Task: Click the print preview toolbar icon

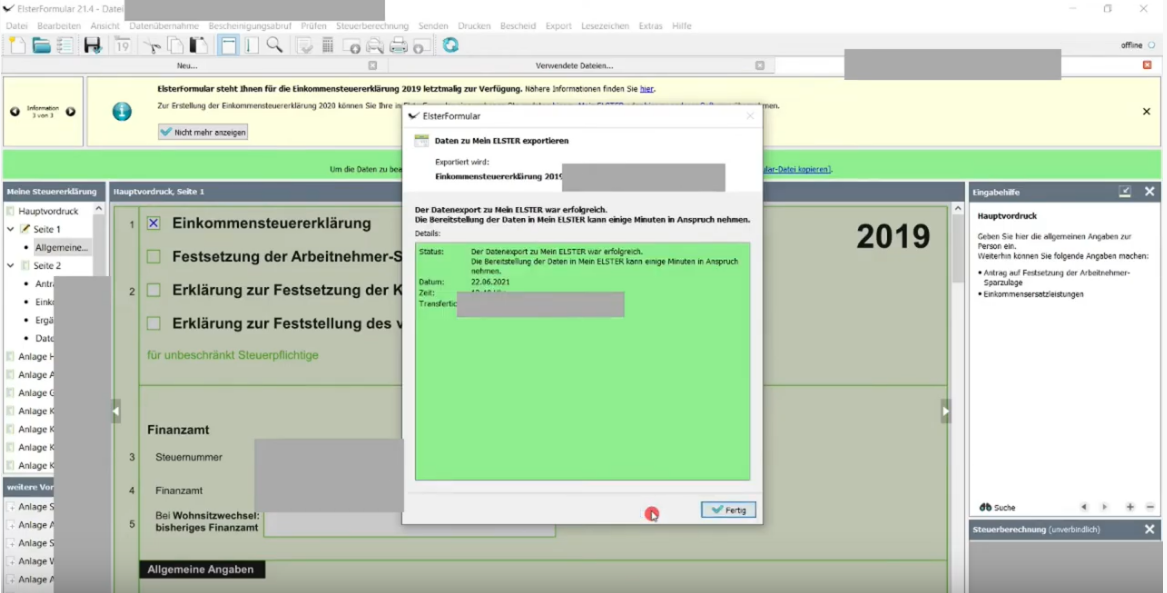Action: coord(374,45)
